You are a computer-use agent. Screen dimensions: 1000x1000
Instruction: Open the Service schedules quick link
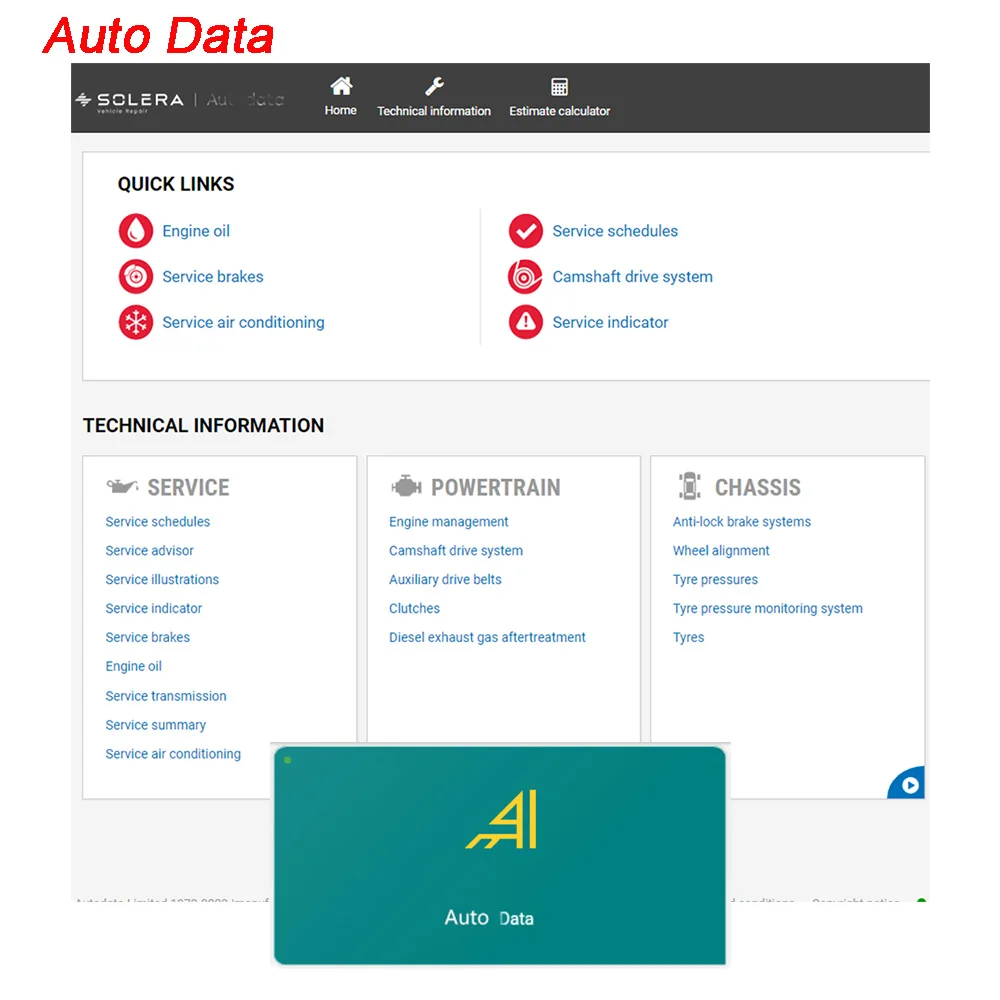615,231
